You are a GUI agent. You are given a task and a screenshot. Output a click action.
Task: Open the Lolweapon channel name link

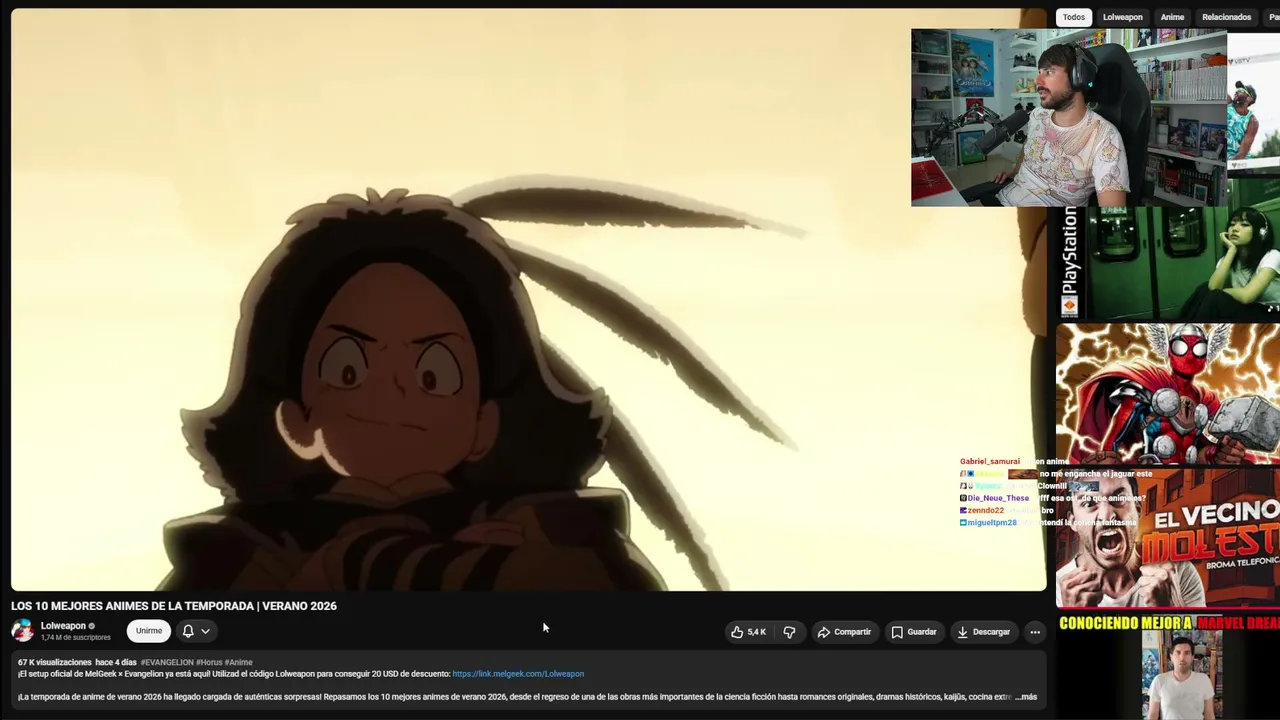point(63,626)
